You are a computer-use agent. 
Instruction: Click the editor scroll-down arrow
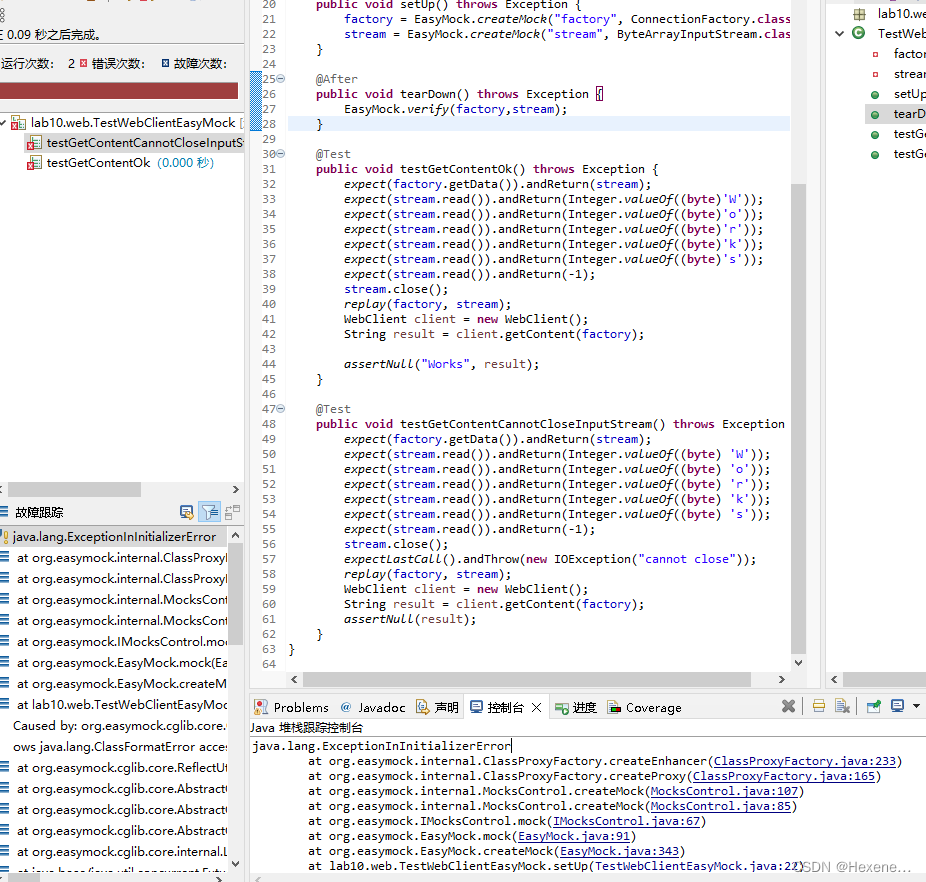coord(798,663)
